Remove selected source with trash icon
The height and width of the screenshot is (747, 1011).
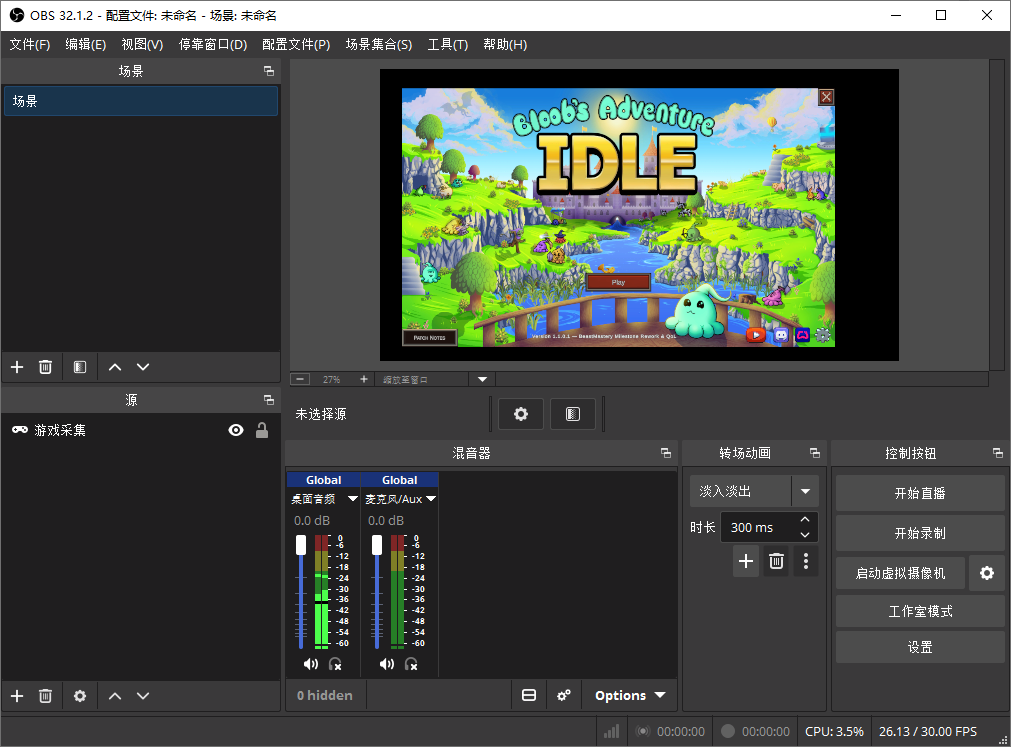pyautogui.click(x=45, y=695)
